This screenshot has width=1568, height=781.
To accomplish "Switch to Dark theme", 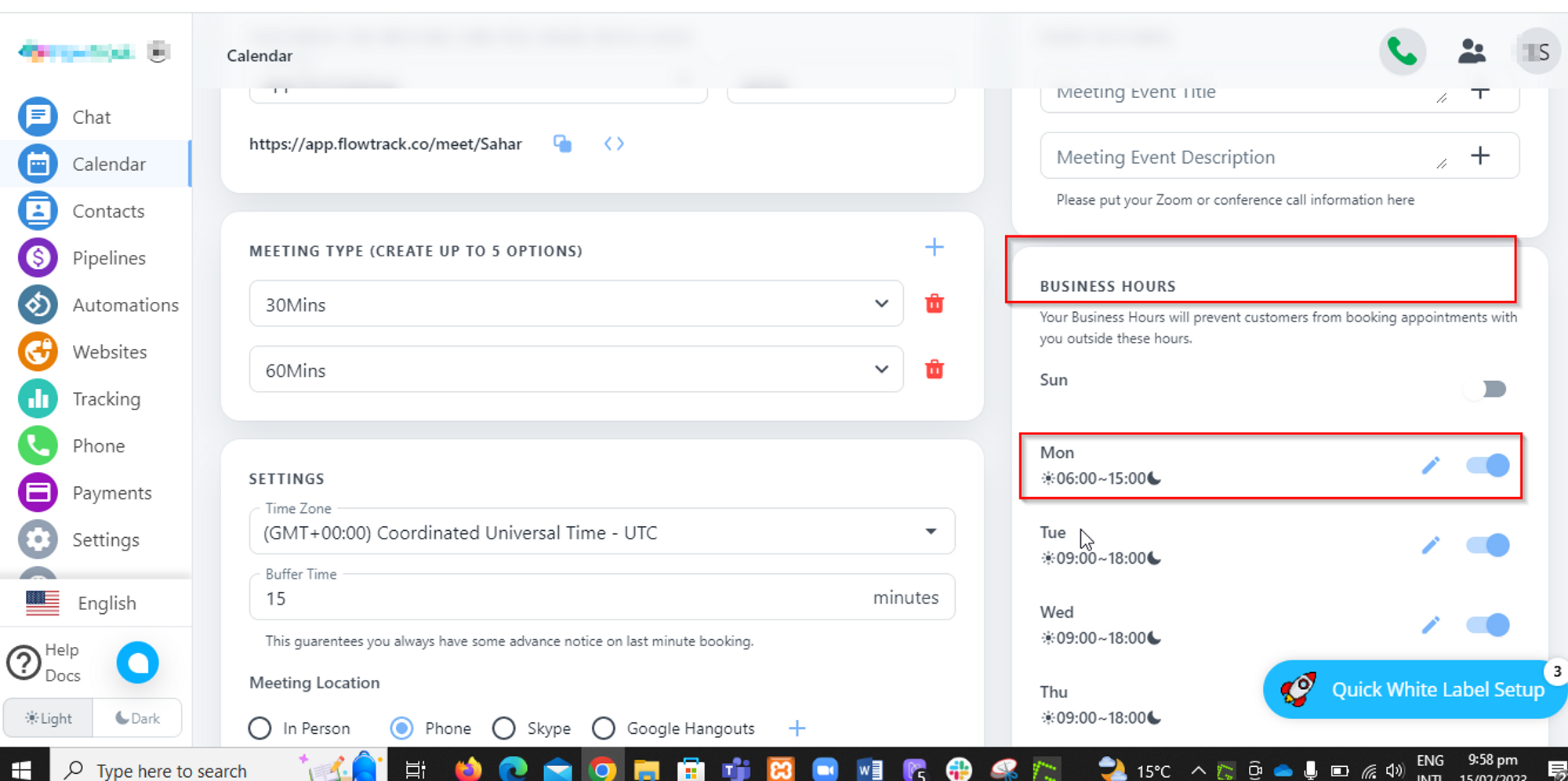I will tap(137, 718).
